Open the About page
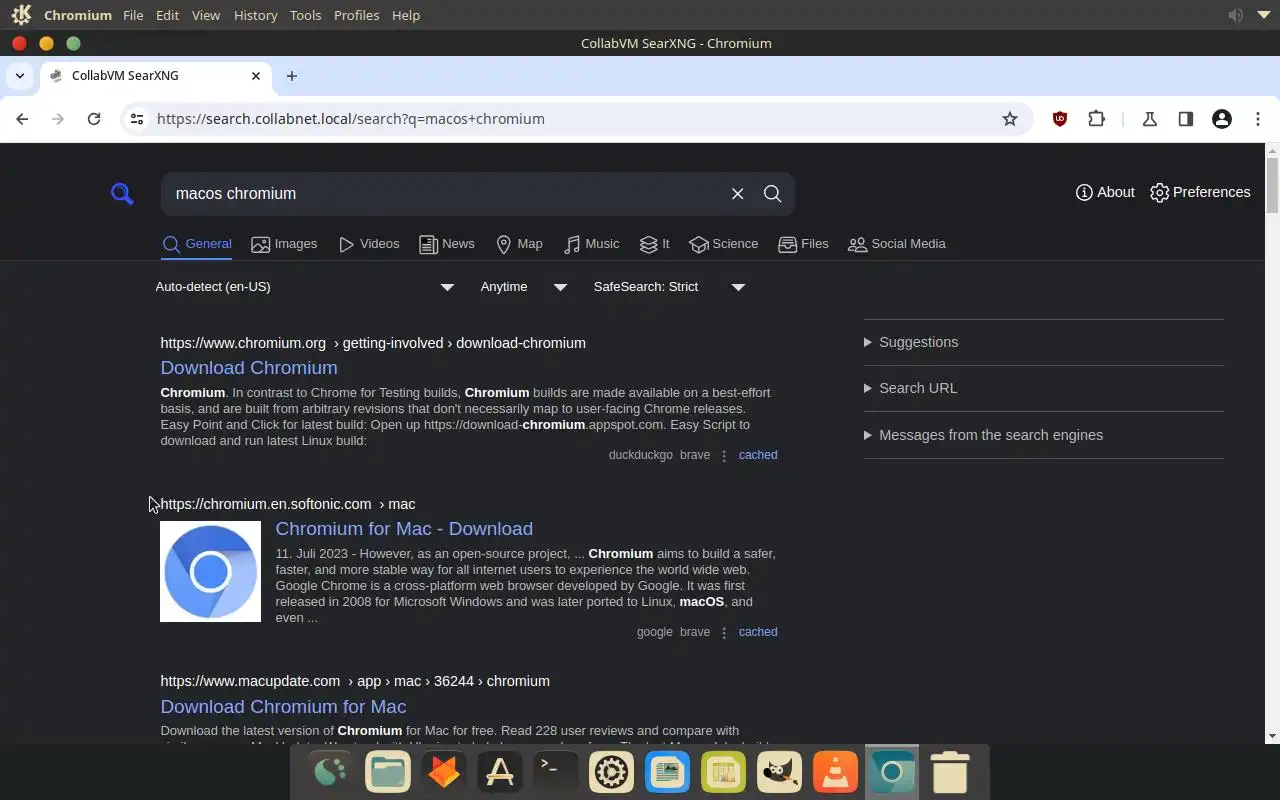1280x800 pixels. tap(1105, 192)
